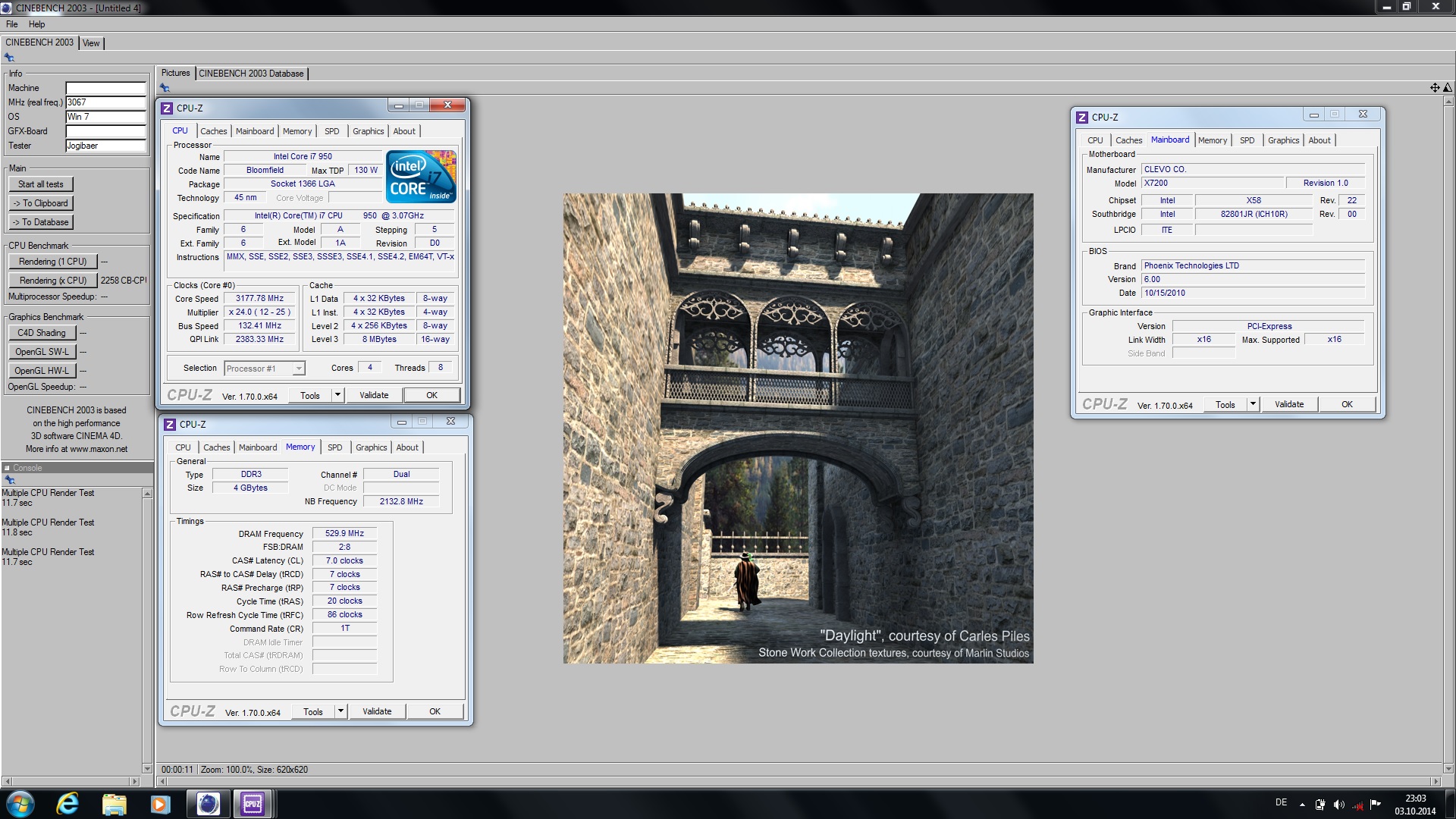This screenshot has width=1456, height=819.
Task: Click the MHz (real freq.) field
Action: point(105,102)
